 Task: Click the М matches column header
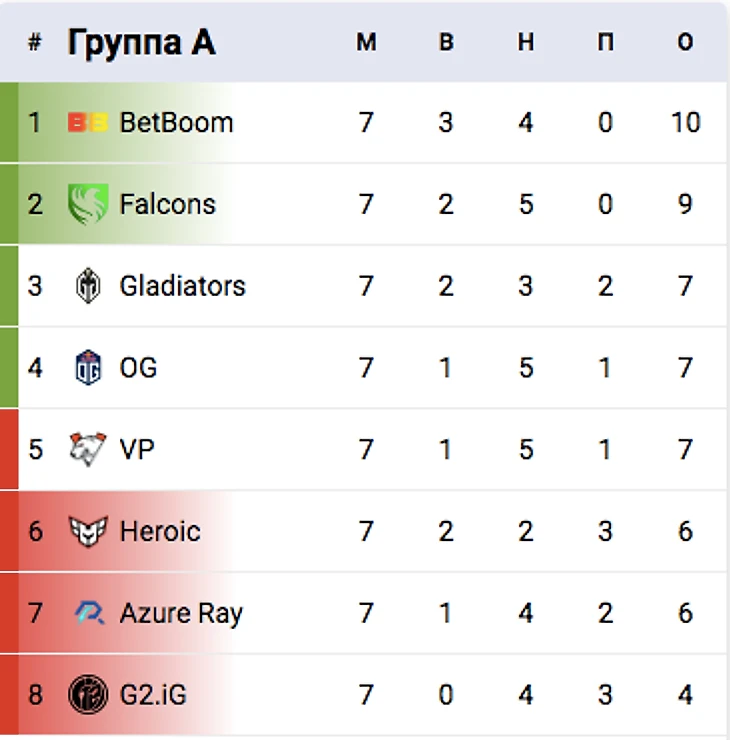pyautogui.click(x=366, y=43)
